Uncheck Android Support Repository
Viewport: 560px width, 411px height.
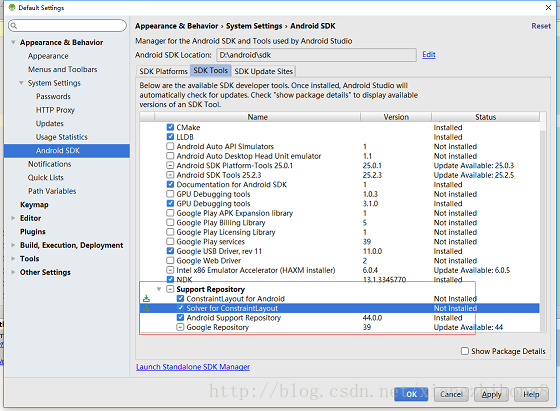coord(180,318)
